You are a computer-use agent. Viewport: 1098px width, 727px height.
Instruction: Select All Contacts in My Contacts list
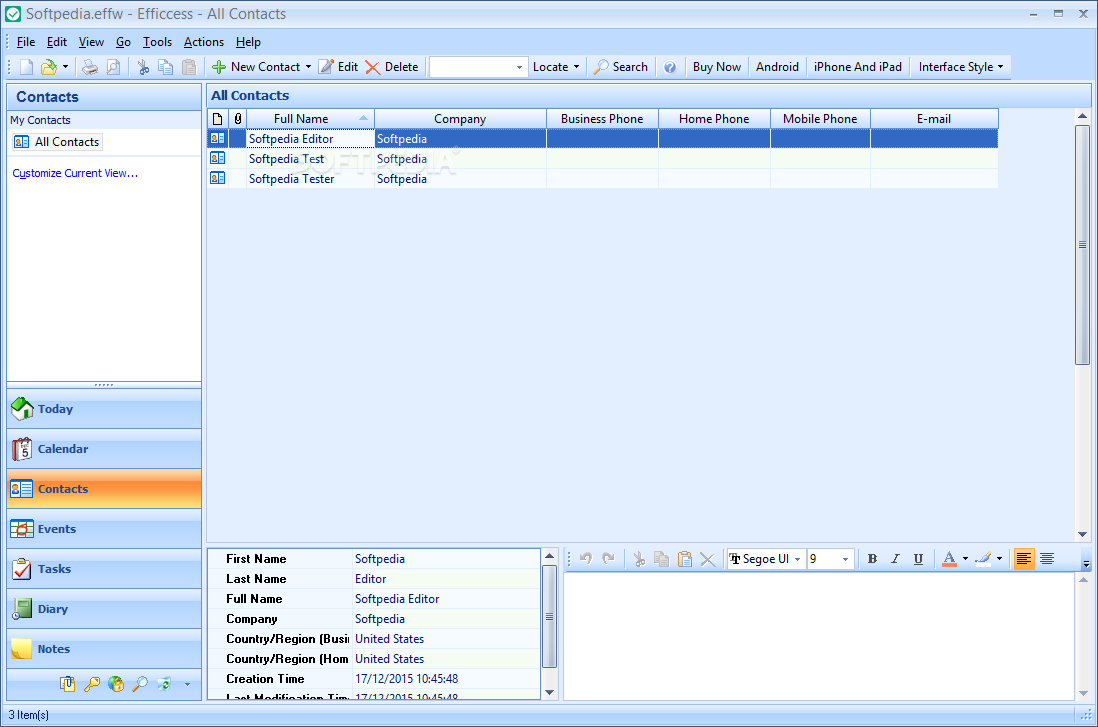[x=57, y=142]
